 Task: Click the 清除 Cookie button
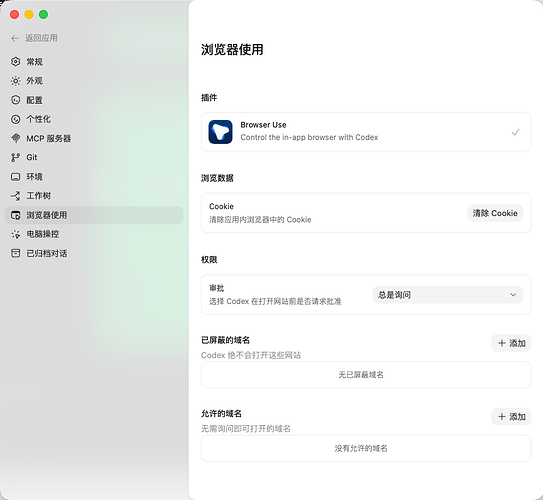click(x=495, y=213)
